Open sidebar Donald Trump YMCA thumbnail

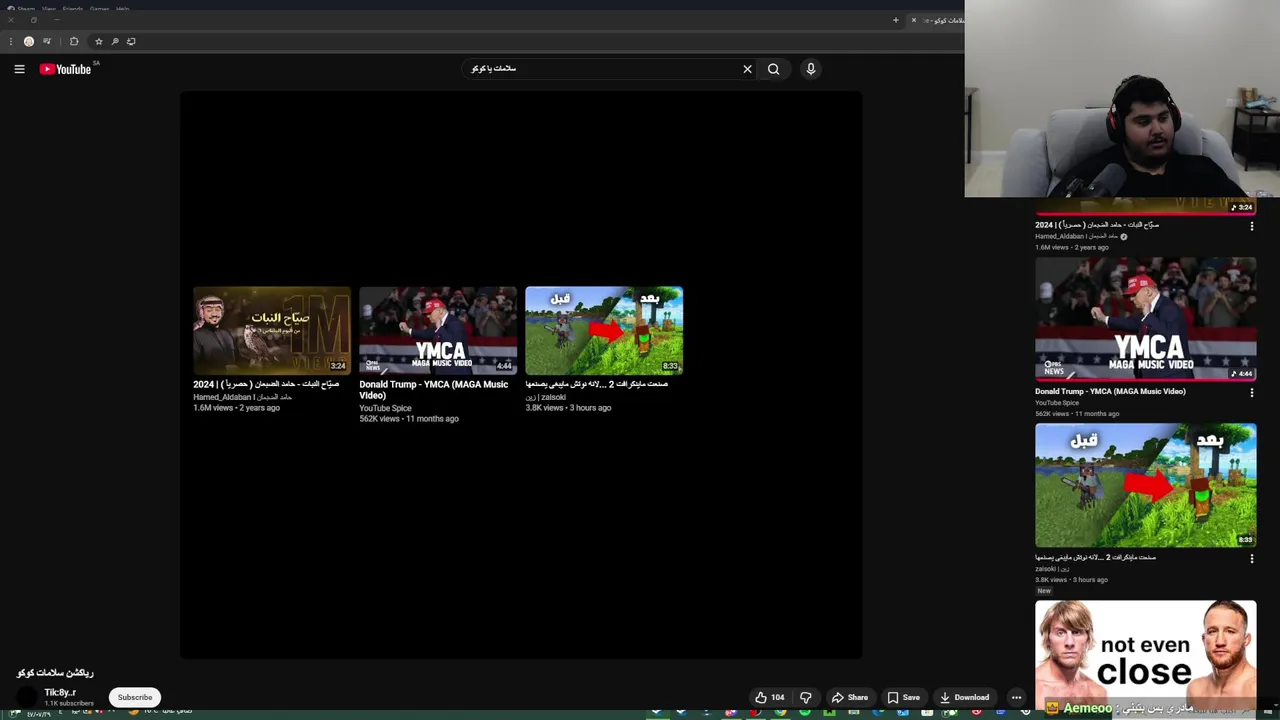pyautogui.click(x=1145, y=318)
